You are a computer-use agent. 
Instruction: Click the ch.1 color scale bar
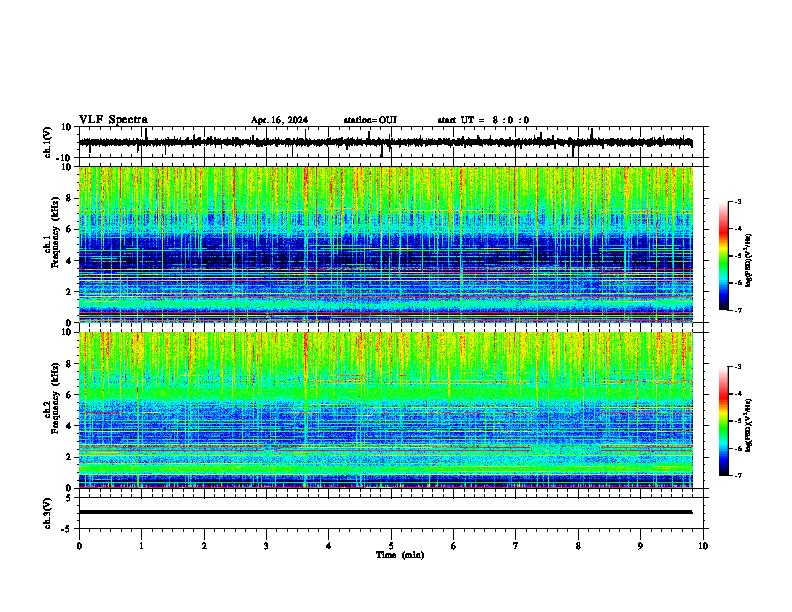pos(724,256)
